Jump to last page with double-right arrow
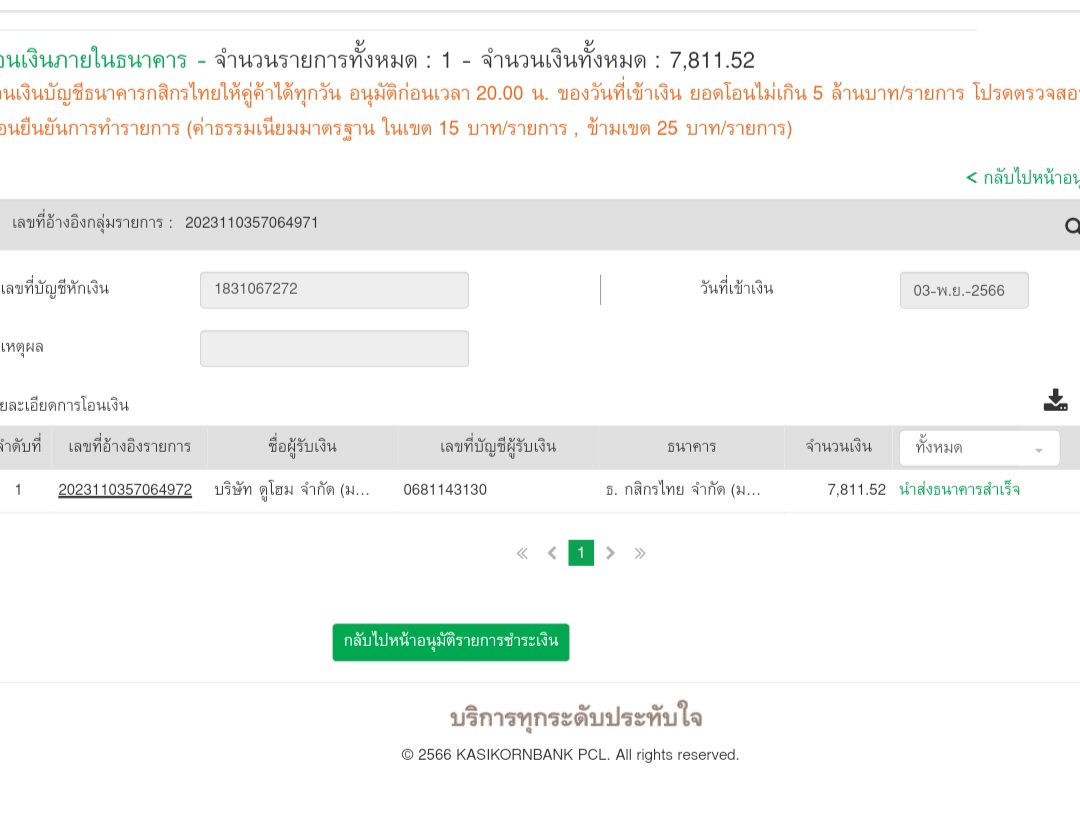The width and height of the screenshot is (1080, 836). point(640,553)
